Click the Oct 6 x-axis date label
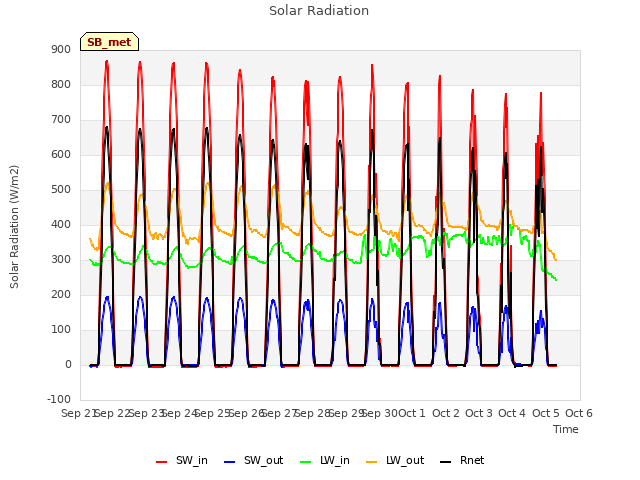 click(579, 413)
